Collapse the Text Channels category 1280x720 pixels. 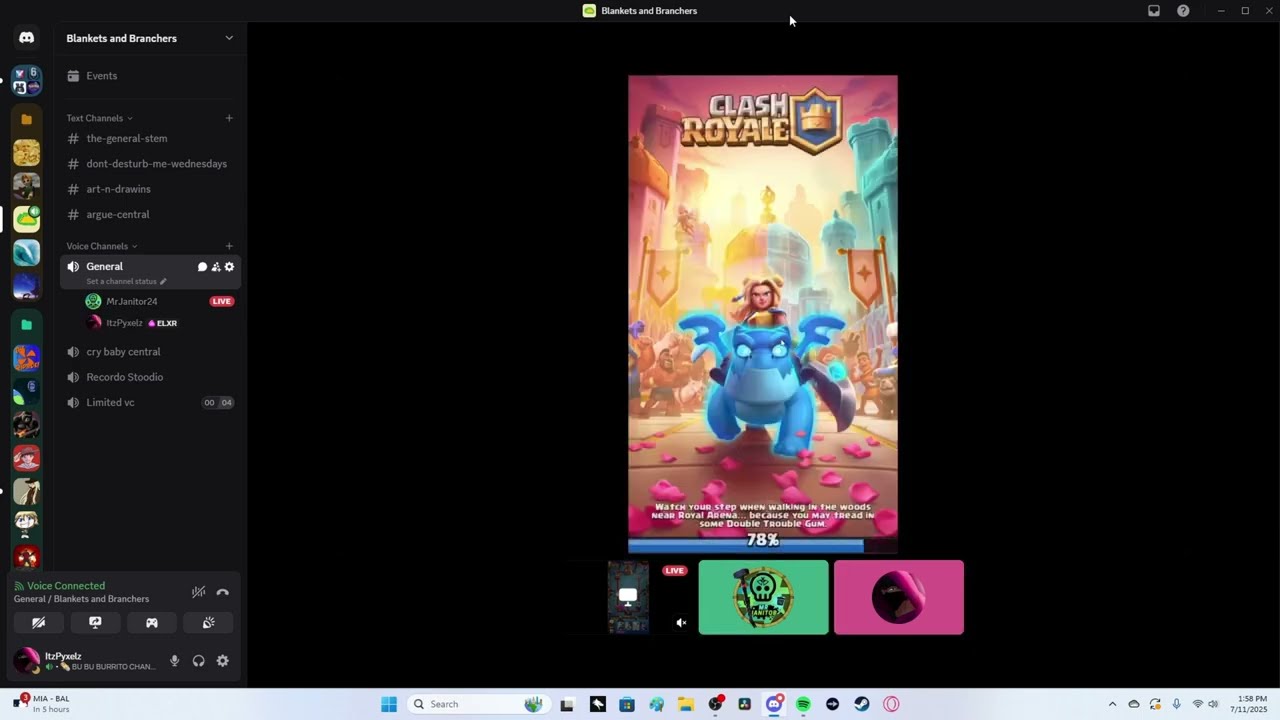click(99, 118)
